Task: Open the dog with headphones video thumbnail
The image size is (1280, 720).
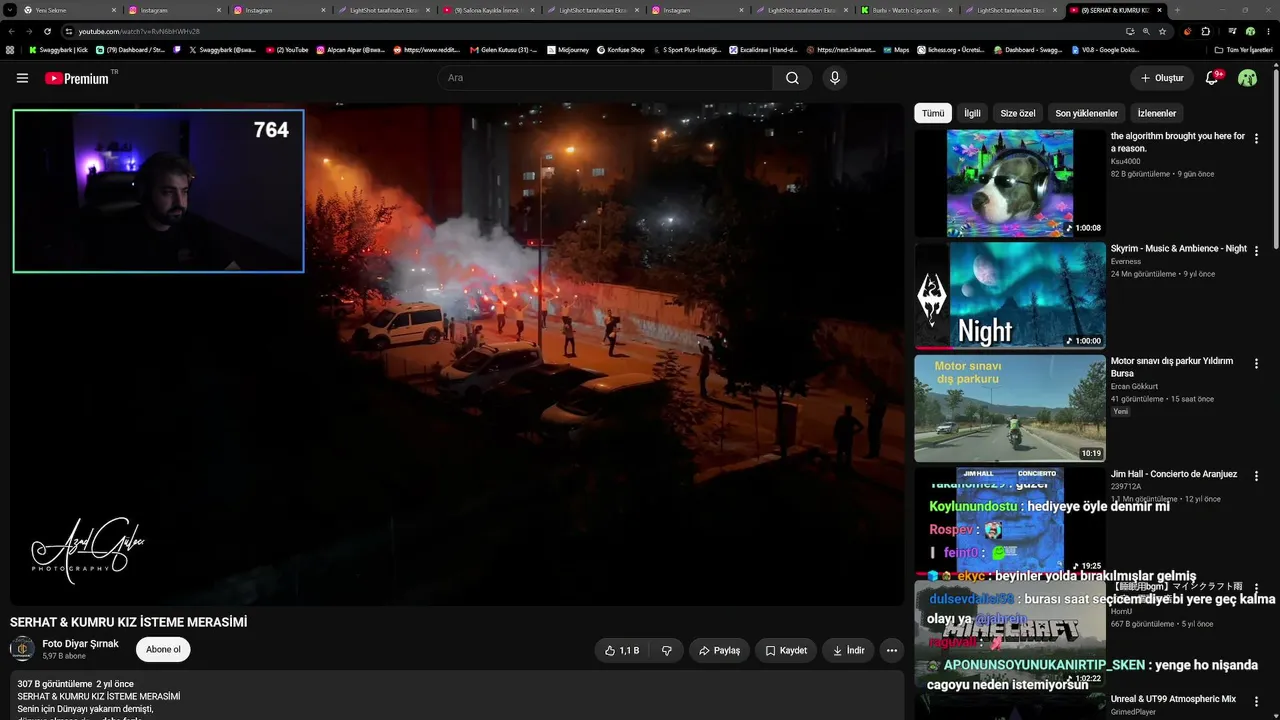Action: tap(1010, 183)
